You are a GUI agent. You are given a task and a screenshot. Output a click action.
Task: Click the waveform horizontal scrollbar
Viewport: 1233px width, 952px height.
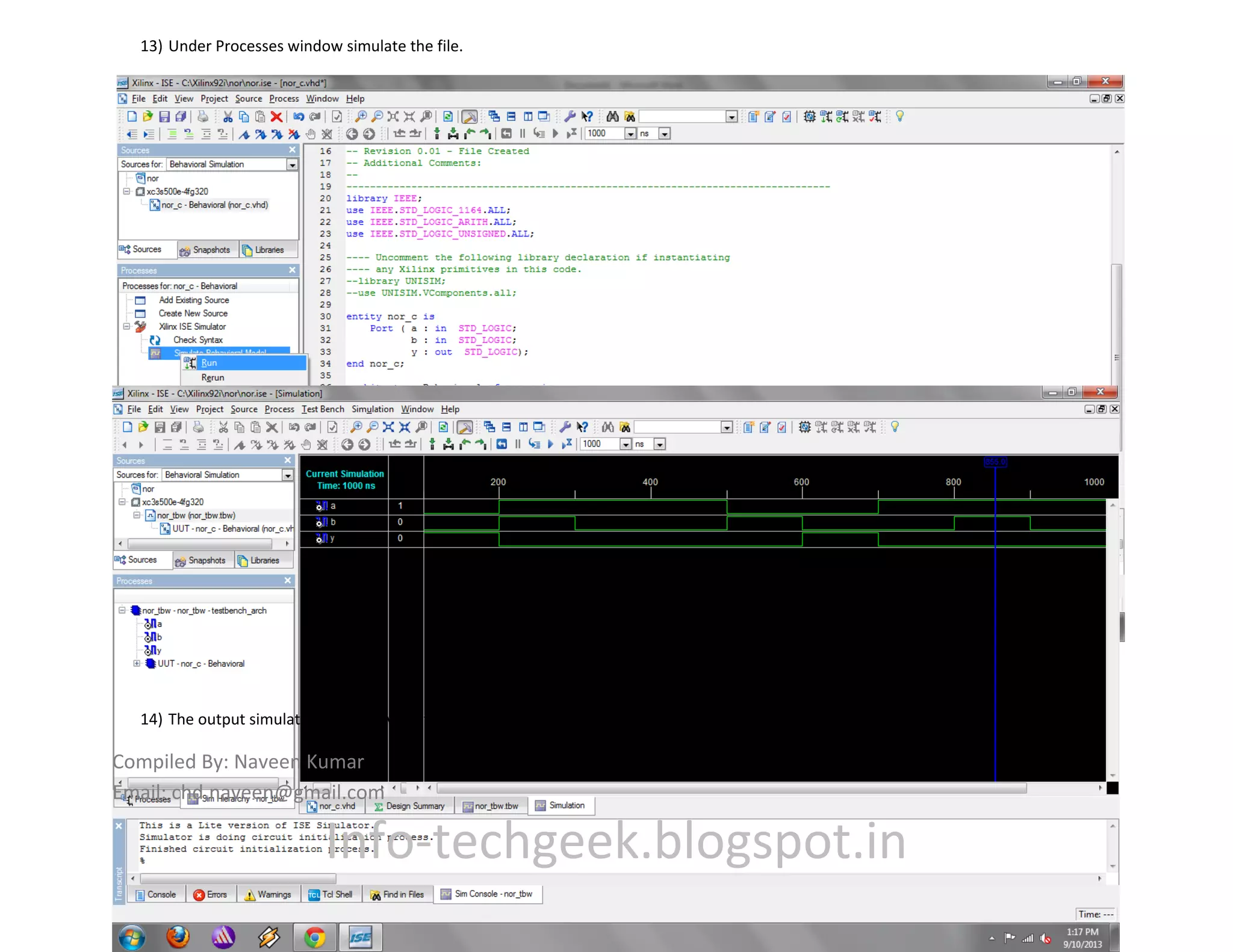[x=731, y=788]
